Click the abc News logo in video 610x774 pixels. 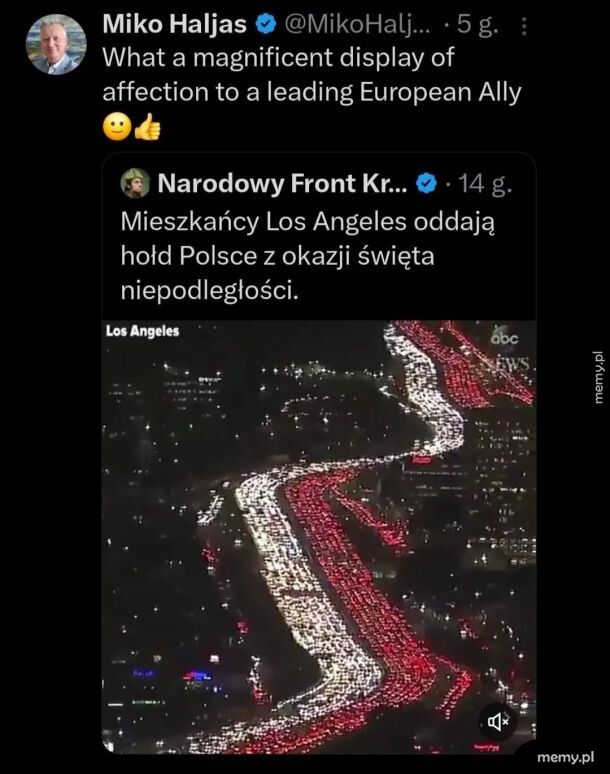click(510, 351)
